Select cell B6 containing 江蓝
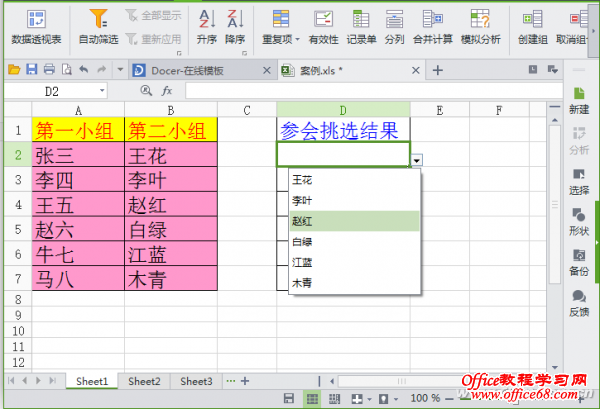 click(x=171, y=254)
